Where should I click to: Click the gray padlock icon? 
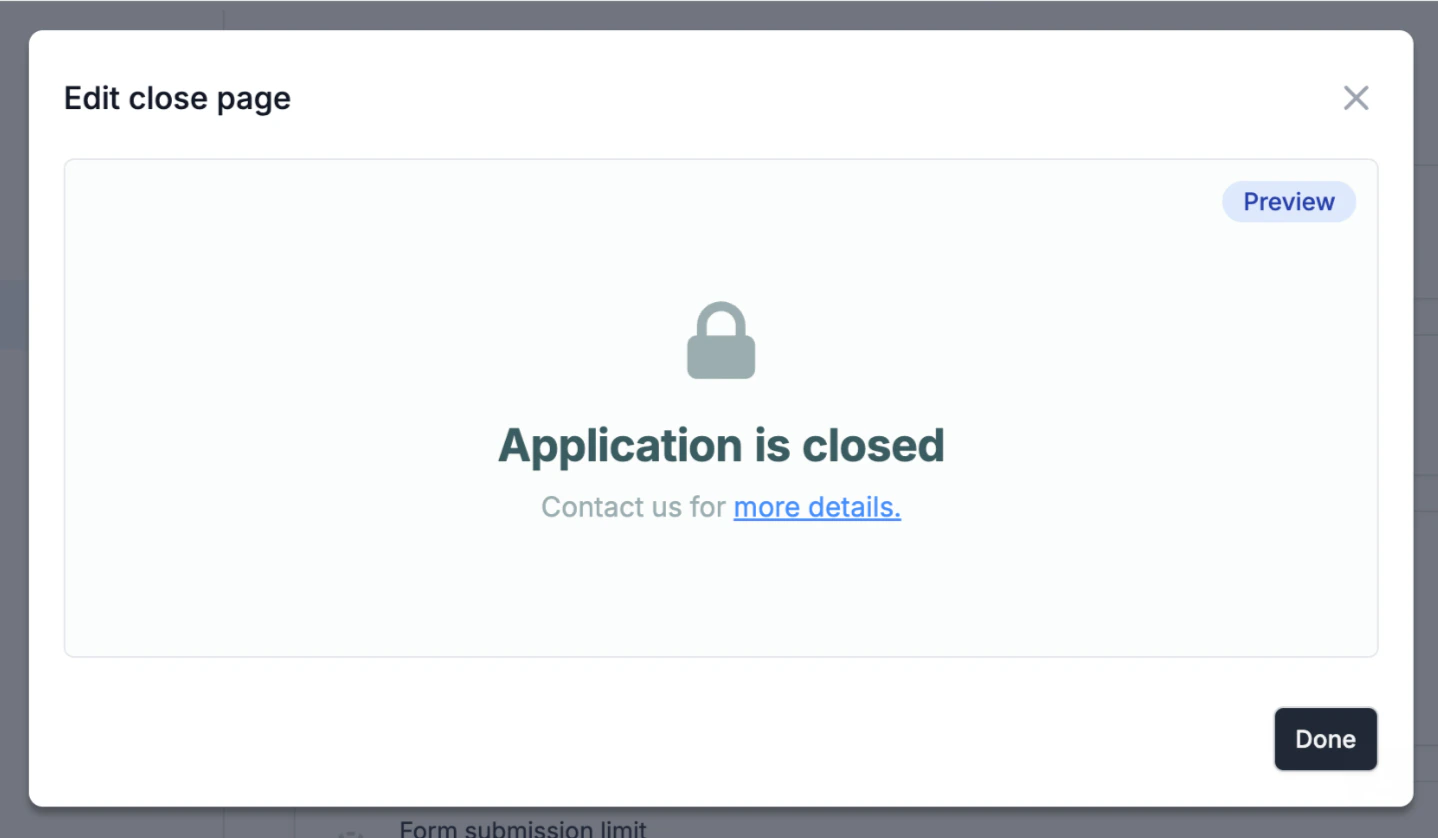coord(721,341)
